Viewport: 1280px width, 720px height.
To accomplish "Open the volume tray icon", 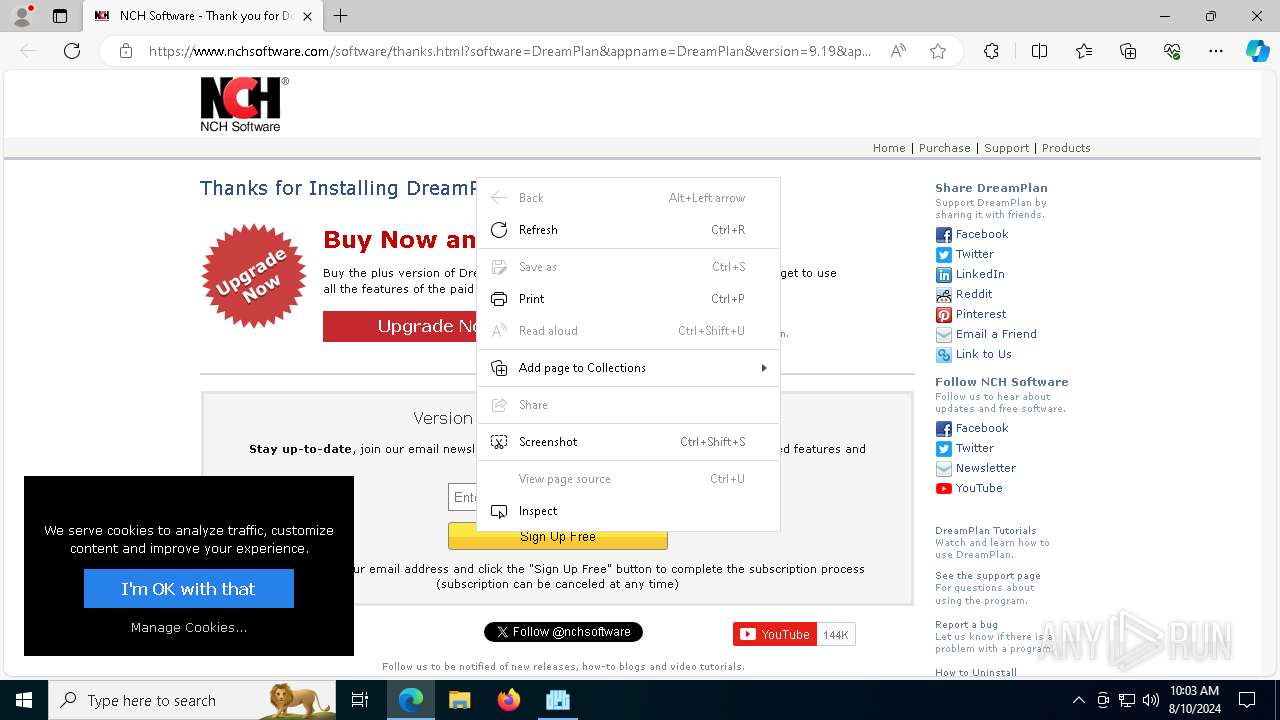I will click(x=1150, y=700).
